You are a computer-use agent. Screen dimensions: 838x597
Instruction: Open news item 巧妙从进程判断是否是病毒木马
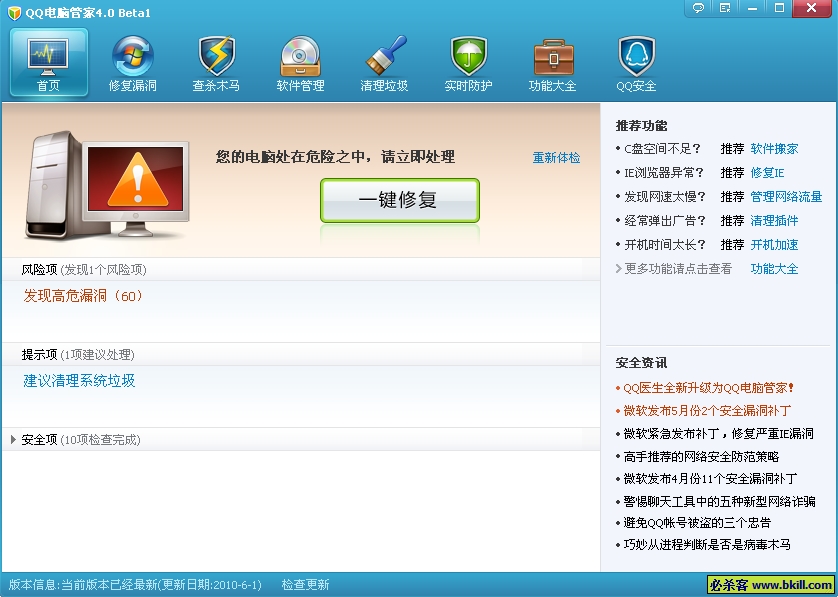tap(707, 545)
